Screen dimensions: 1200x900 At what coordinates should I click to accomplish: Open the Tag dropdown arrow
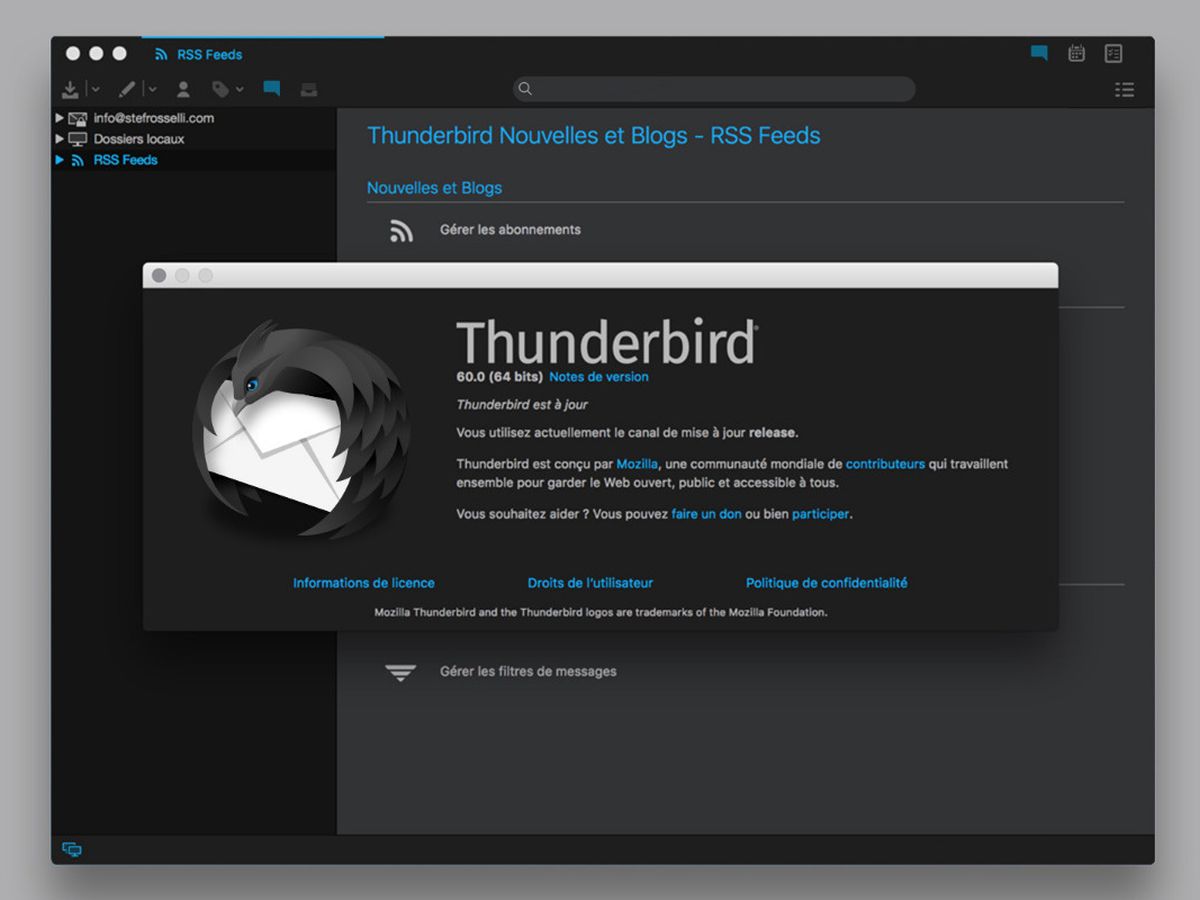240,90
